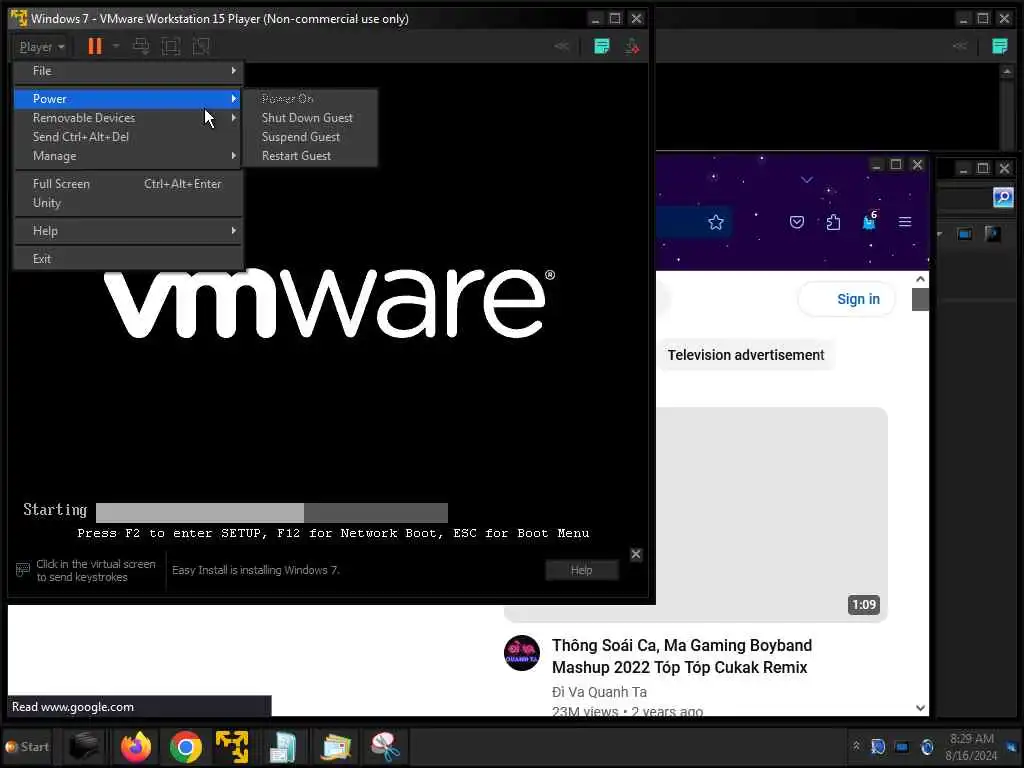Choose Exit from the Player menu

129,259
